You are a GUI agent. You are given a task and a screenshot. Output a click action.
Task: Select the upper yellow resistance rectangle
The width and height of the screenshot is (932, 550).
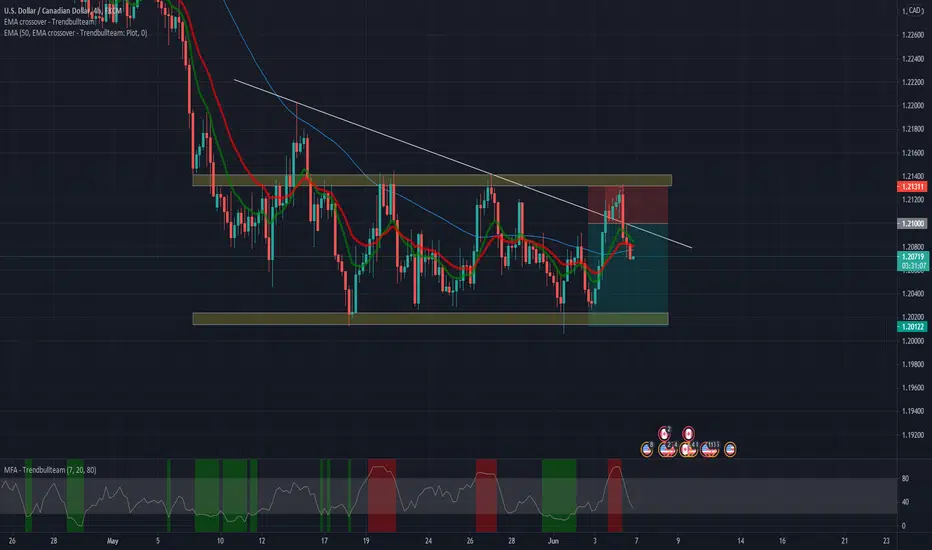[x=432, y=180]
